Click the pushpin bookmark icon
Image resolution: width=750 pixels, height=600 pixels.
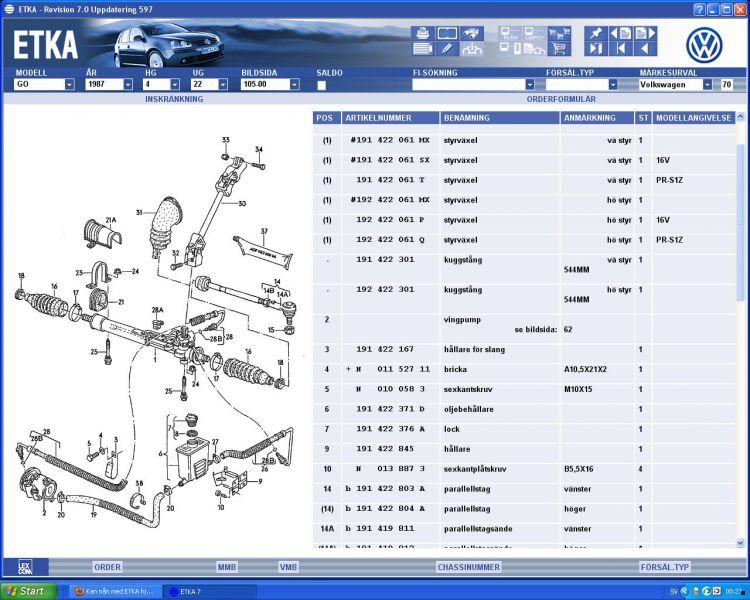(x=596, y=33)
